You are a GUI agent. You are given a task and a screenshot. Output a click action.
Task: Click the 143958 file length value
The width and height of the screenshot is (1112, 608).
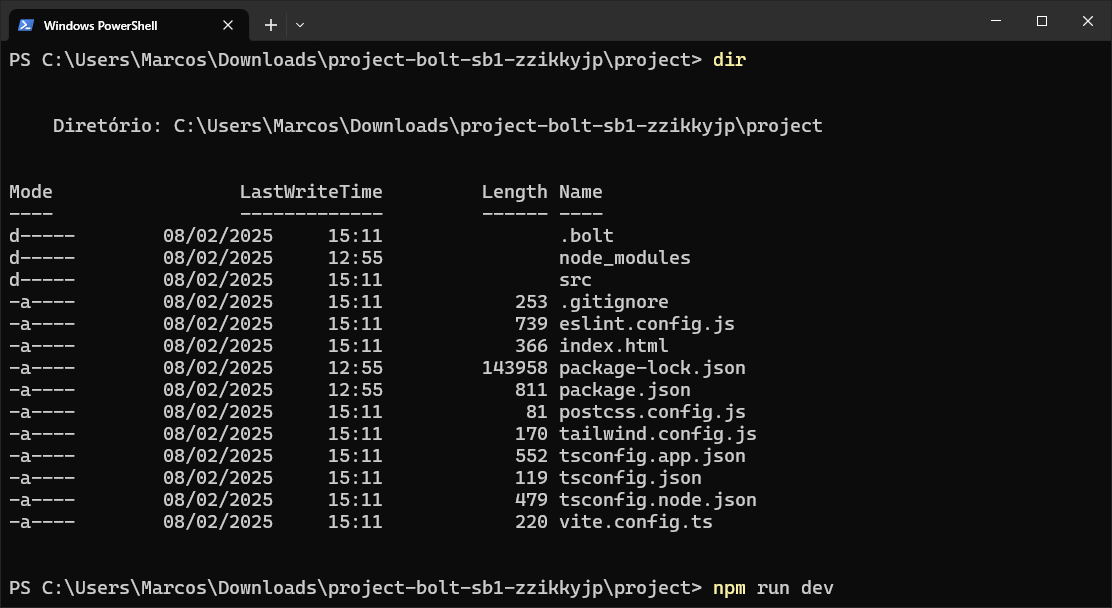tap(514, 367)
